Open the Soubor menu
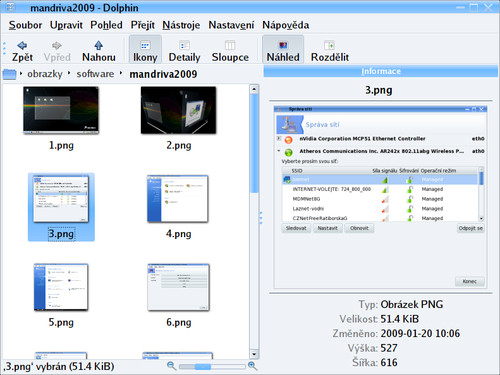This screenshot has height=375, width=500. [25, 25]
